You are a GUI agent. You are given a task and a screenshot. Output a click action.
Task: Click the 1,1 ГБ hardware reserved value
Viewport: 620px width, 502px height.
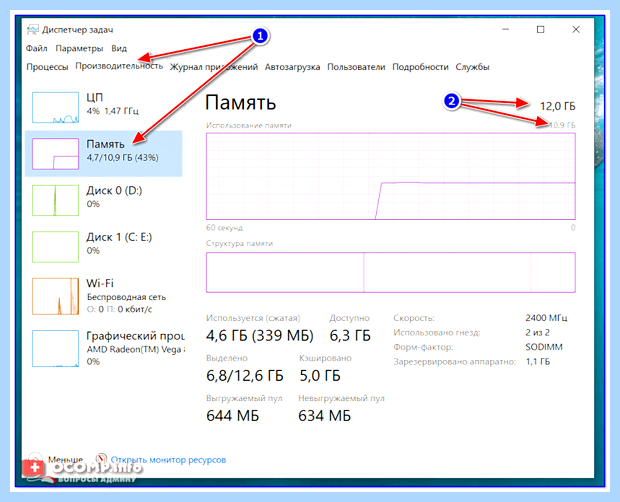click(x=537, y=361)
